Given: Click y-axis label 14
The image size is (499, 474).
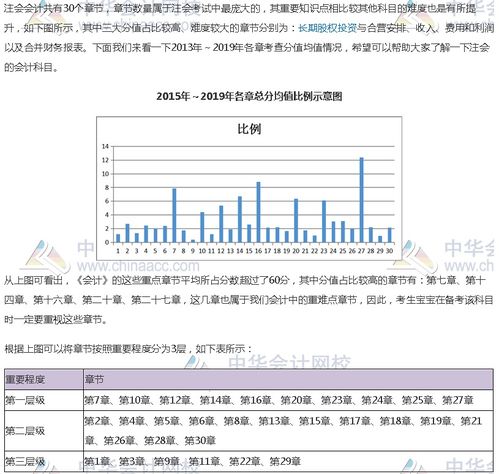Looking at the screenshot, I should click(105, 146).
